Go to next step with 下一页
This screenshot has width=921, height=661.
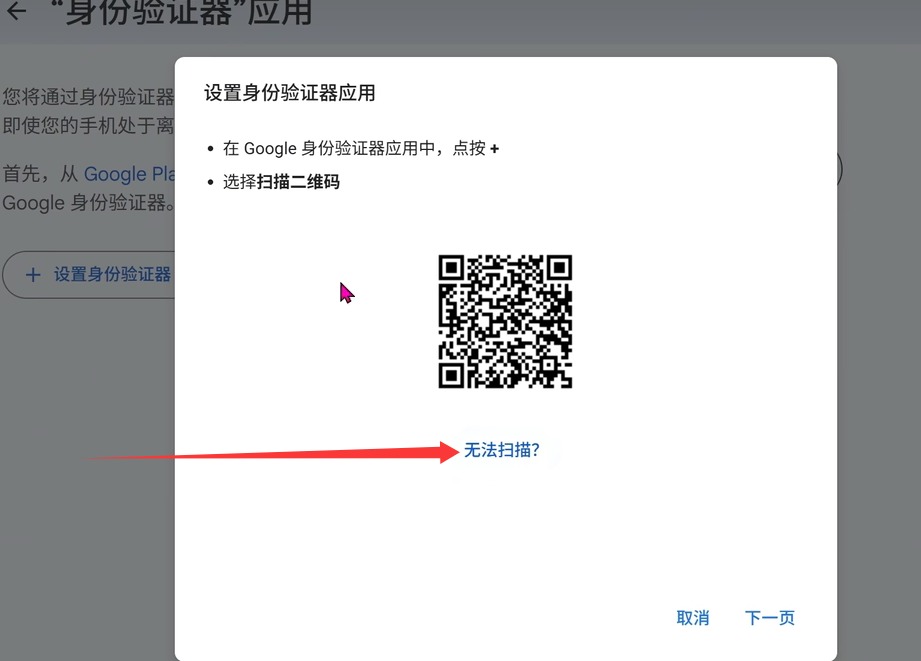[770, 618]
